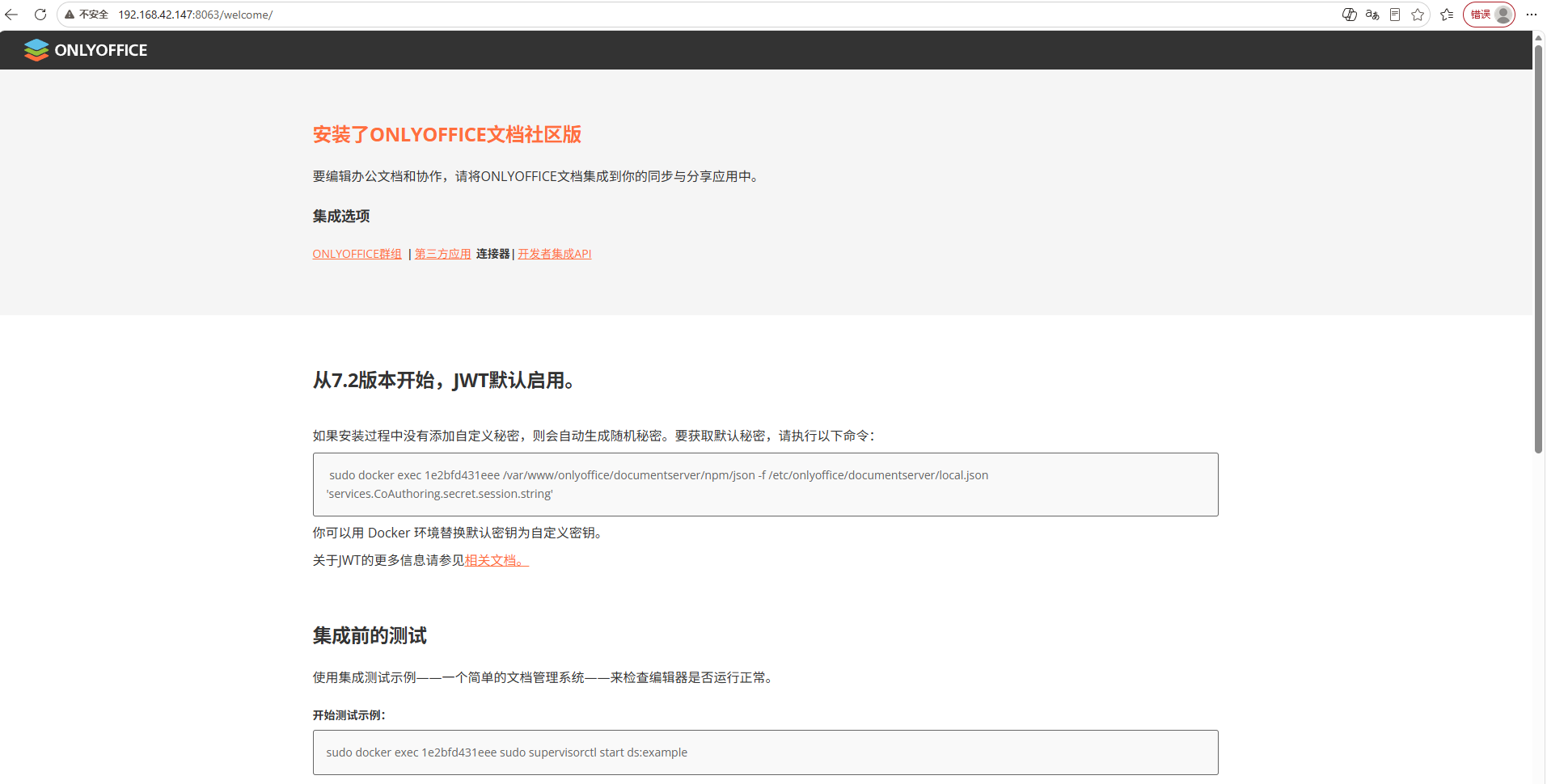The height and width of the screenshot is (784, 1547).
Task: Open the favorites list icon
Action: [1447, 15]
